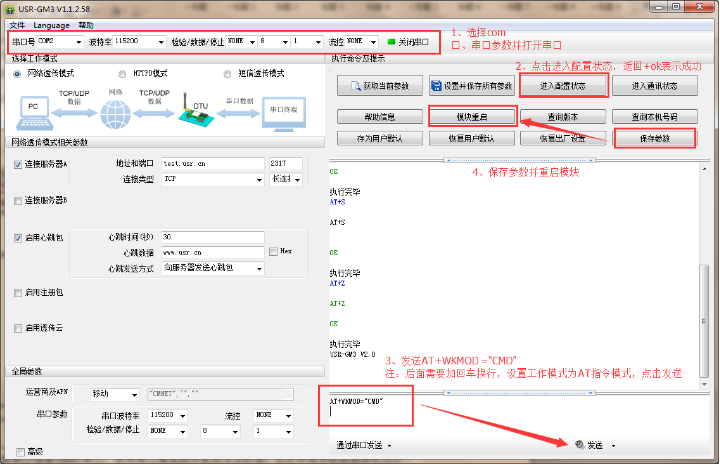Click the 模块重启 button
This screenshot has height=465, width=720.
pos(472,116)
